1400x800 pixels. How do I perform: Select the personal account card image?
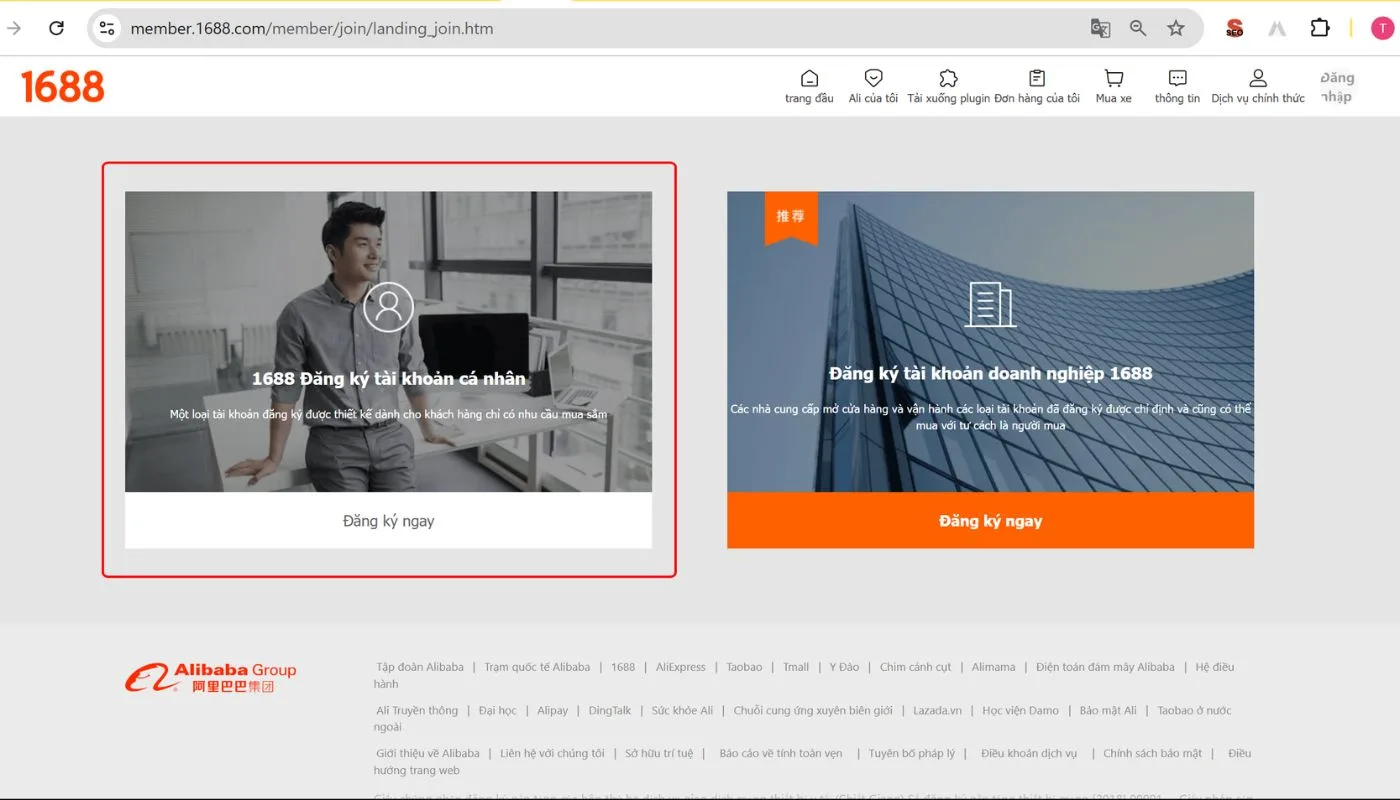(x=388, y=342)
